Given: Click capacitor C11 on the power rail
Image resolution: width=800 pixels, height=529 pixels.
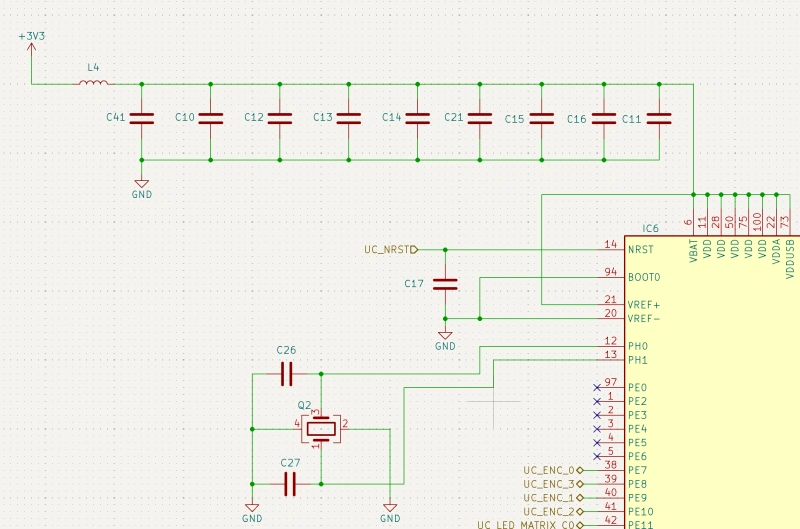Looking at the screenshot, I should 659,118.
